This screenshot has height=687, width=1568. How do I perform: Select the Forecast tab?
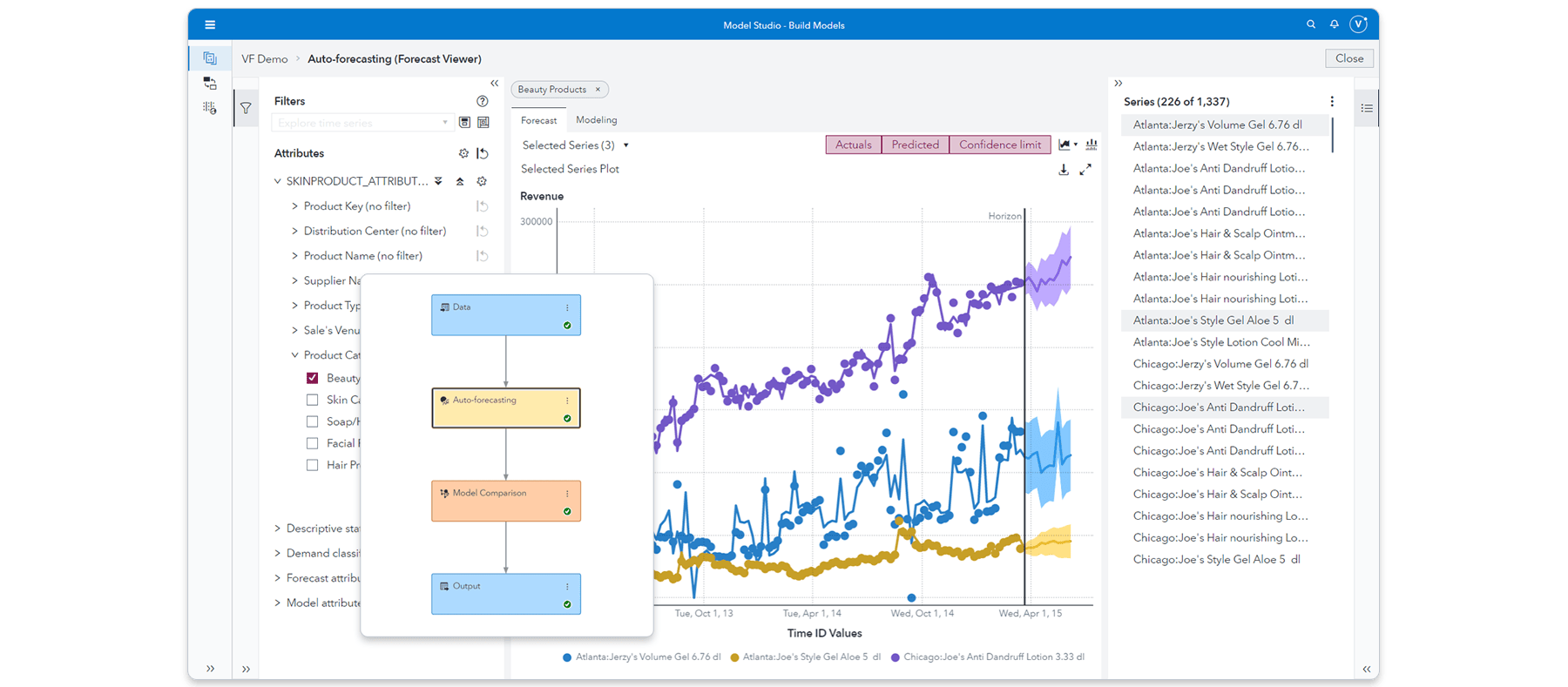[x=538, y=120]
